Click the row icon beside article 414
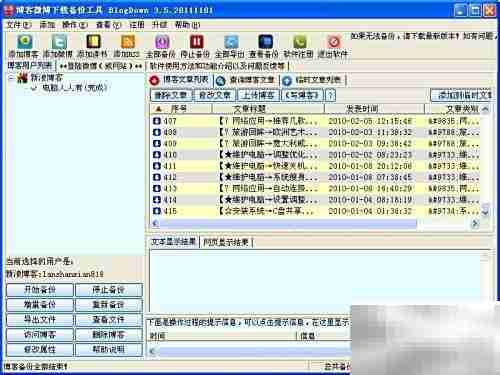 (x=157, y=200)
